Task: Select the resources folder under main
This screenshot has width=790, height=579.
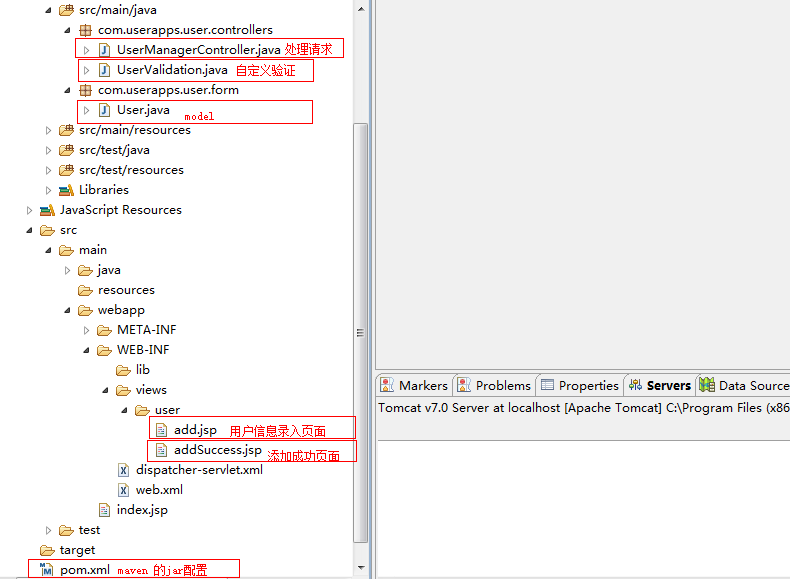Action: click(x=126, y=290)
